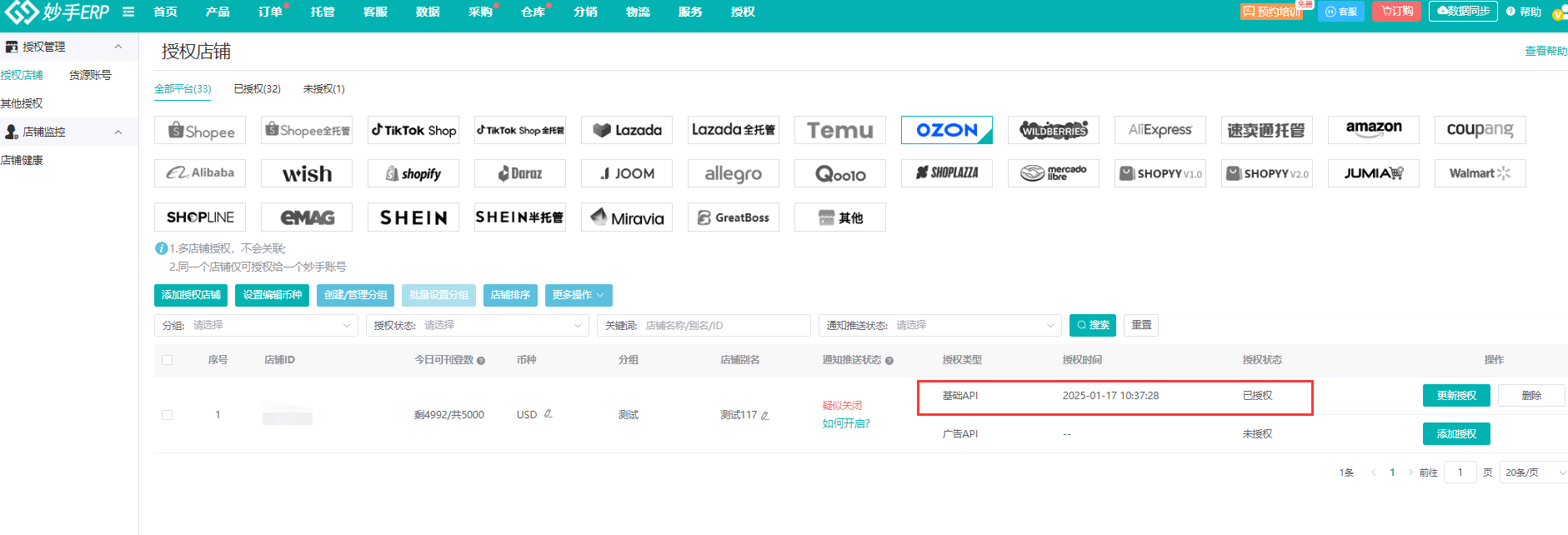Edit store alias 测试117 pencil icon
This screenshot has height=535, width=1568.
pyautogui.click(x=765, y=415)
